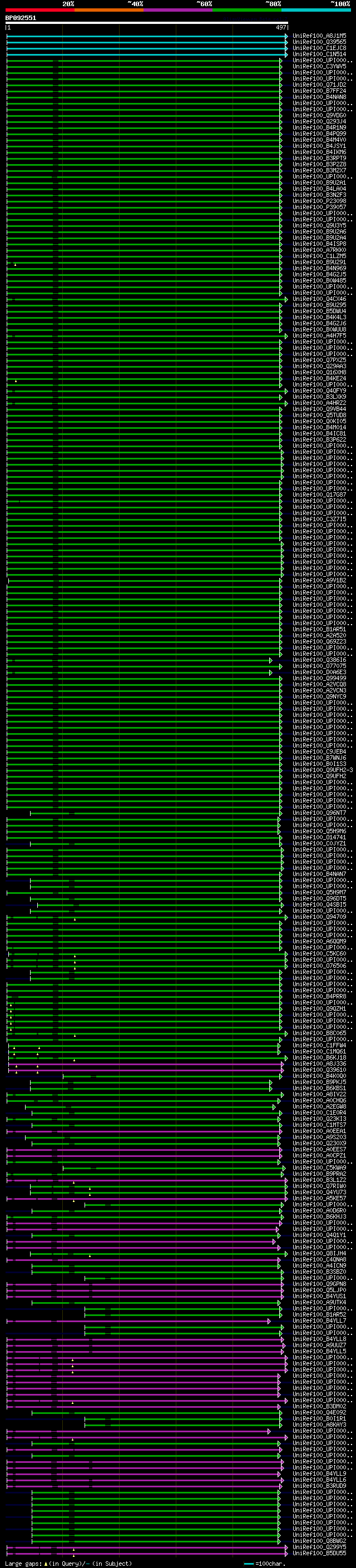Click label UniRef100_C5KC60
The height and width of the screenshot is (1568, 356).
tap(319, 953)
